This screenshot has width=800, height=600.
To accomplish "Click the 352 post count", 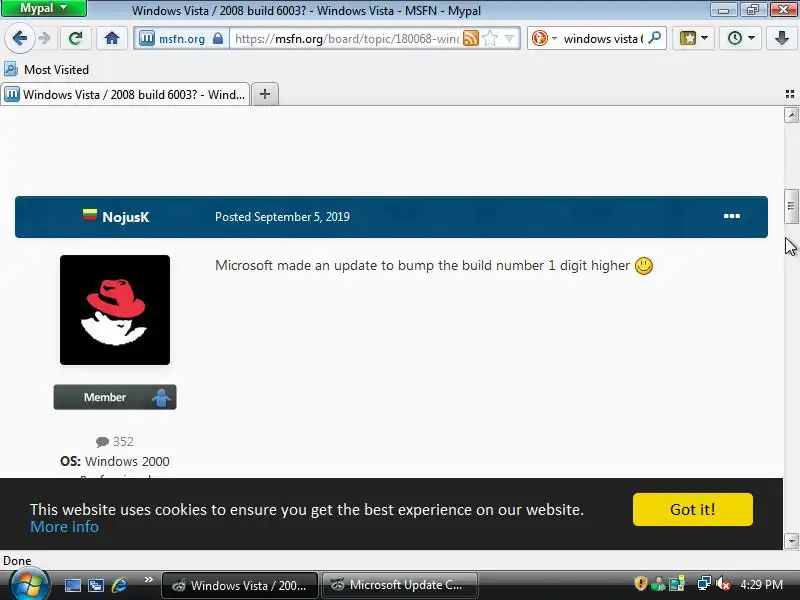I will coord(115,441).
